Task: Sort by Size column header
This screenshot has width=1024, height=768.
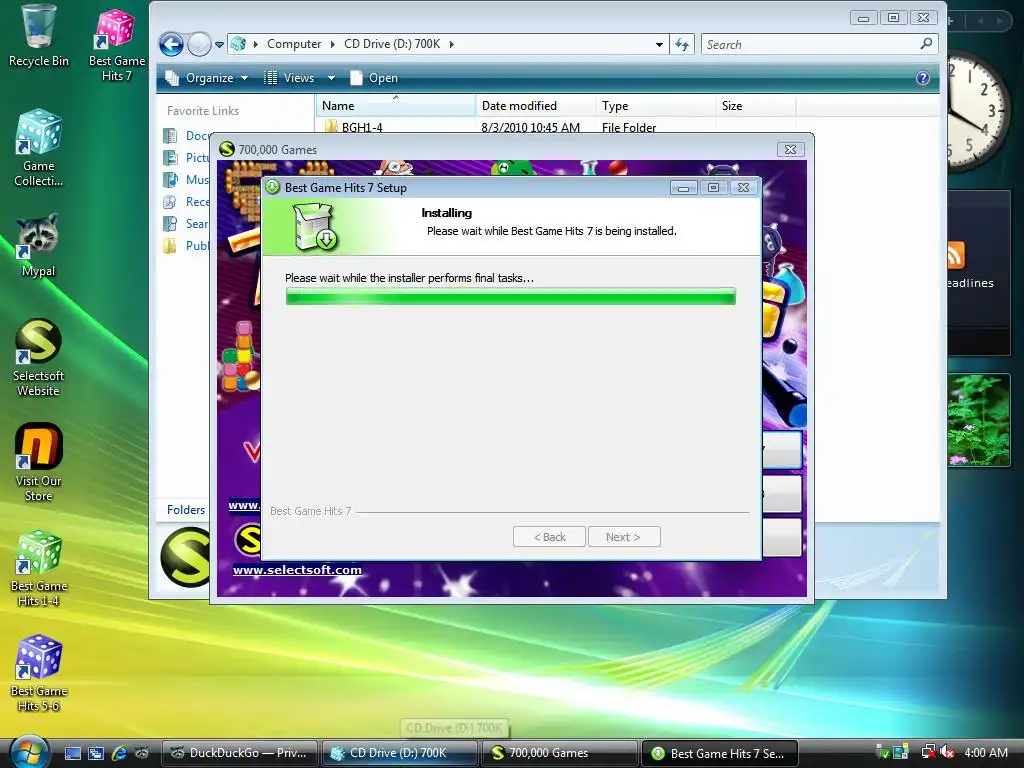Action: point(756,106)
